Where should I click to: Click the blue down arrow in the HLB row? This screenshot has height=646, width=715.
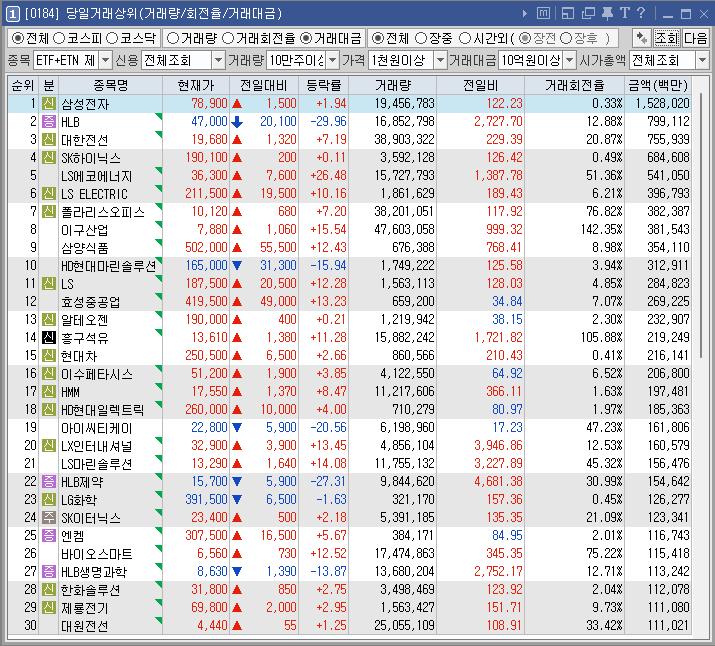click(237, 122)
